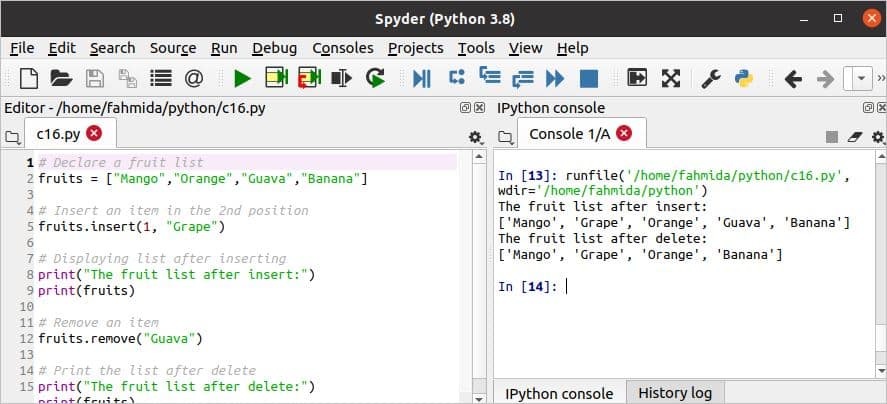Open a file via the folder icon
The width and height of the screenshot is (887, 404).
(x=61, y=78)
